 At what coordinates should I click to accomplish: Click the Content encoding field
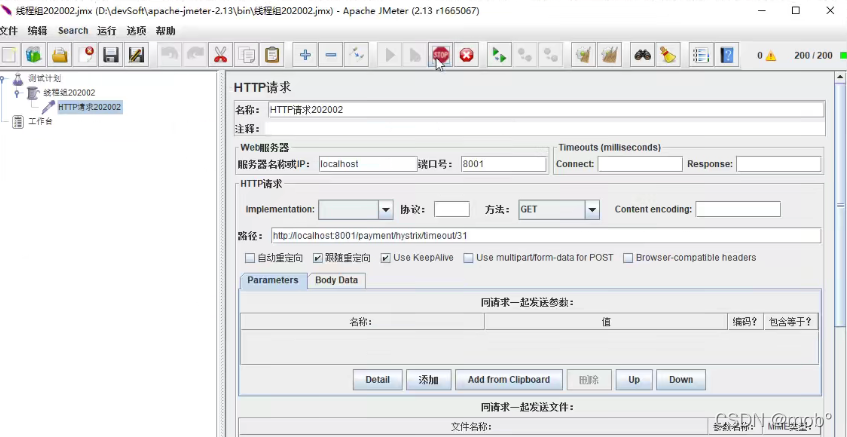[738, 209]
